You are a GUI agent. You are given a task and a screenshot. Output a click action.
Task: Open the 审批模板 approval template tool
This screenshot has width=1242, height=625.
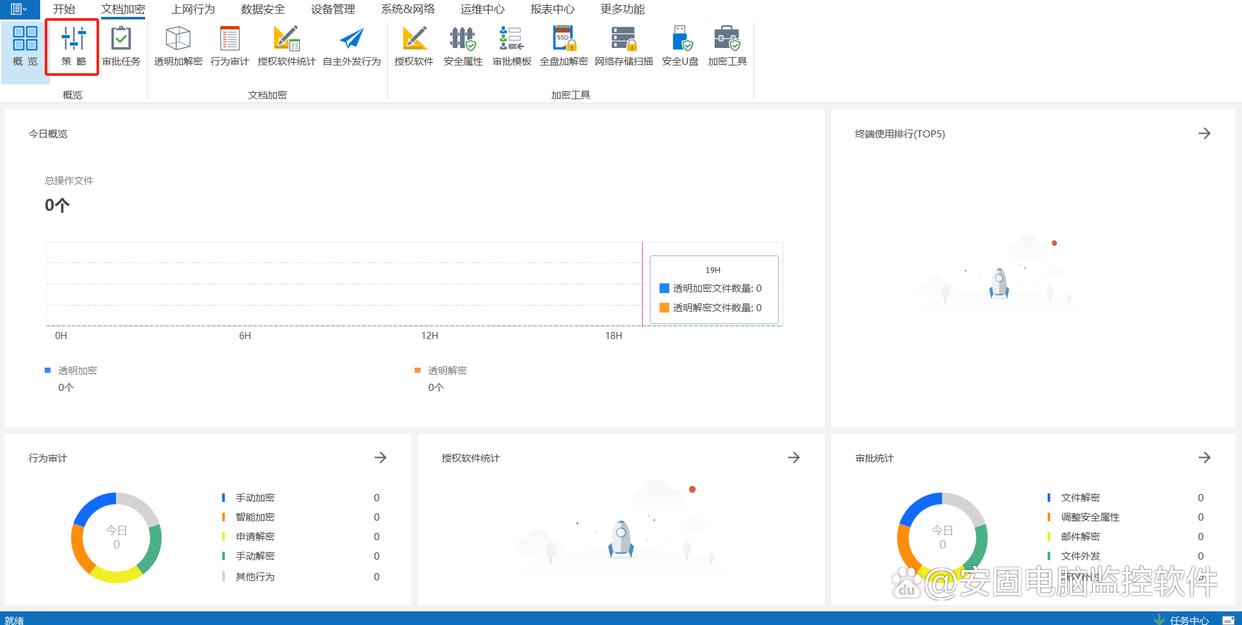coord(512,46)
